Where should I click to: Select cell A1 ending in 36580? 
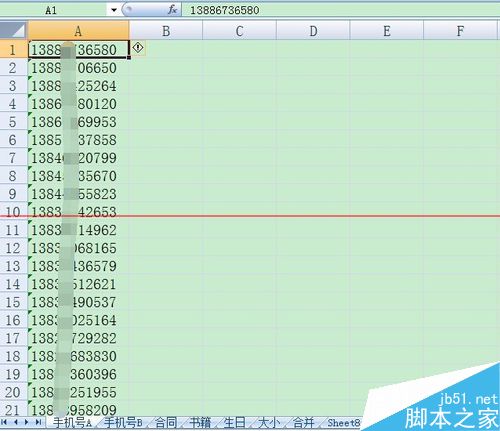[78, 49]
